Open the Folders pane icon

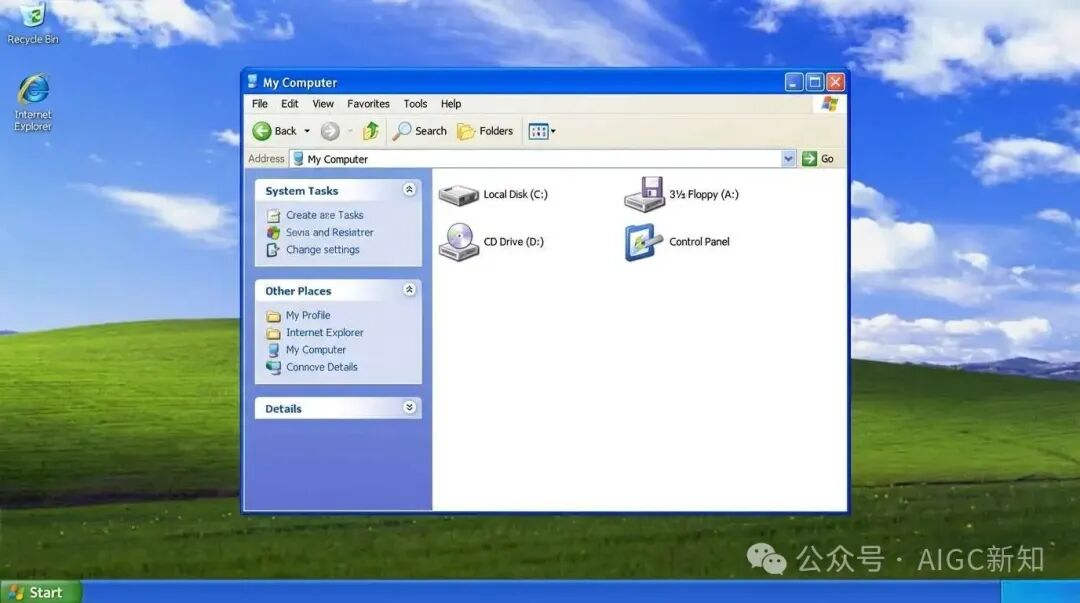[x=486, y=131]
